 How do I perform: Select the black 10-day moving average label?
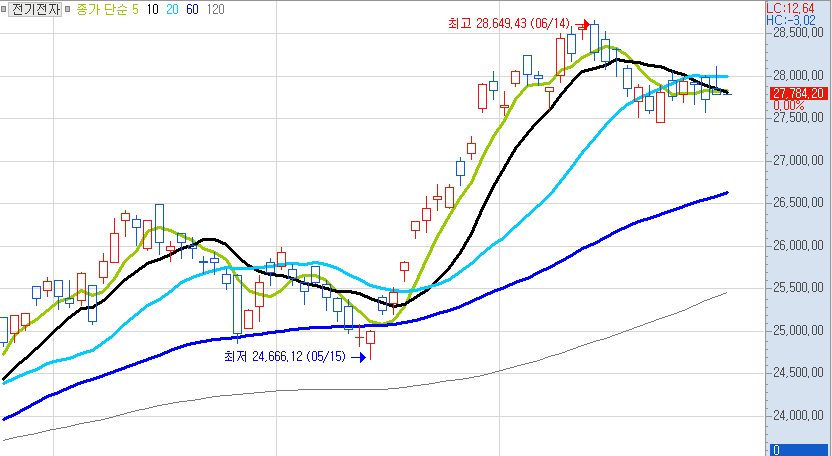pyautogui.click(x=152, y=9)
